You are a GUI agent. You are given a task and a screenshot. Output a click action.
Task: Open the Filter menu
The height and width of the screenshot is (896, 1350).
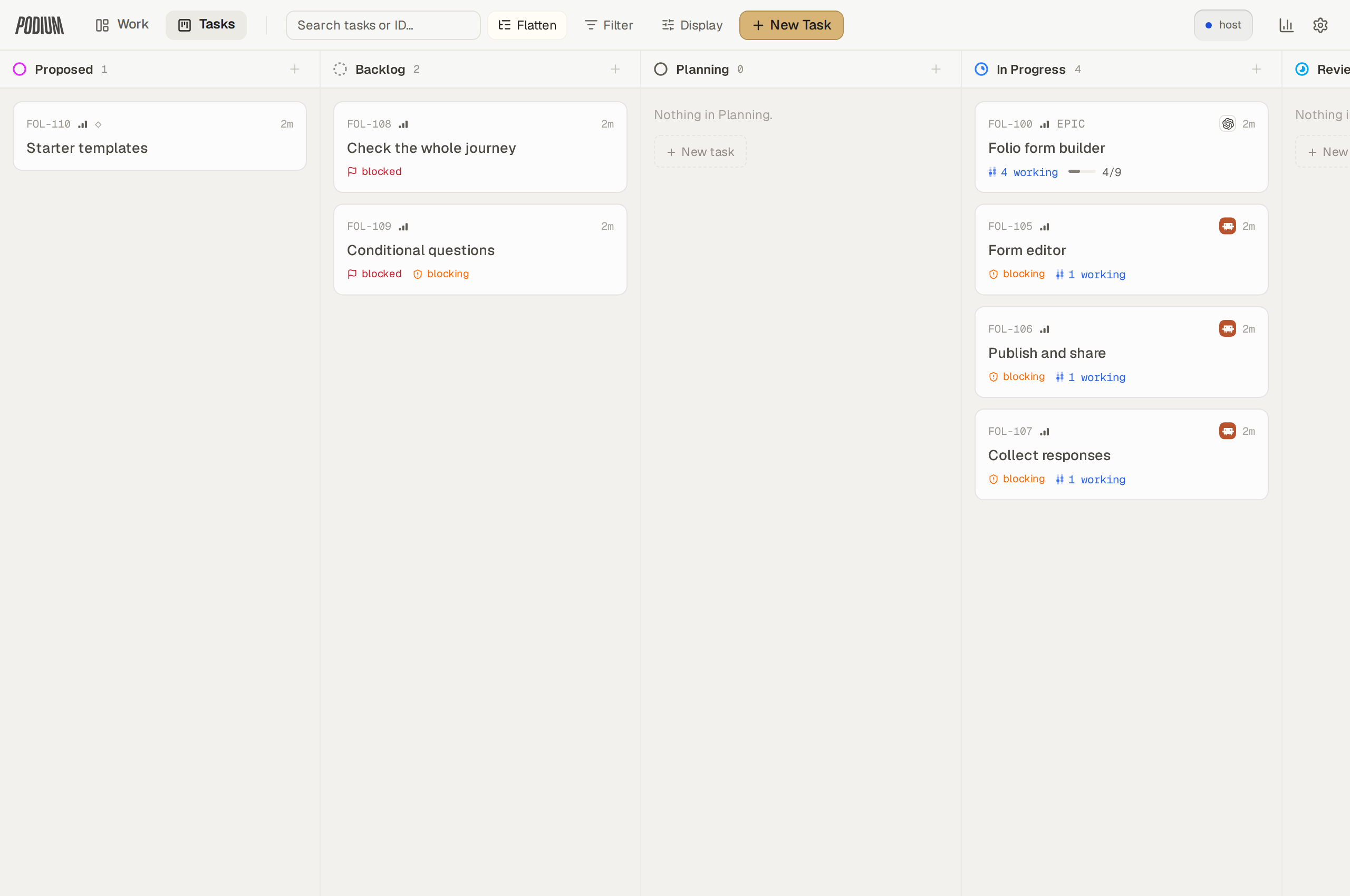point(609,25)
